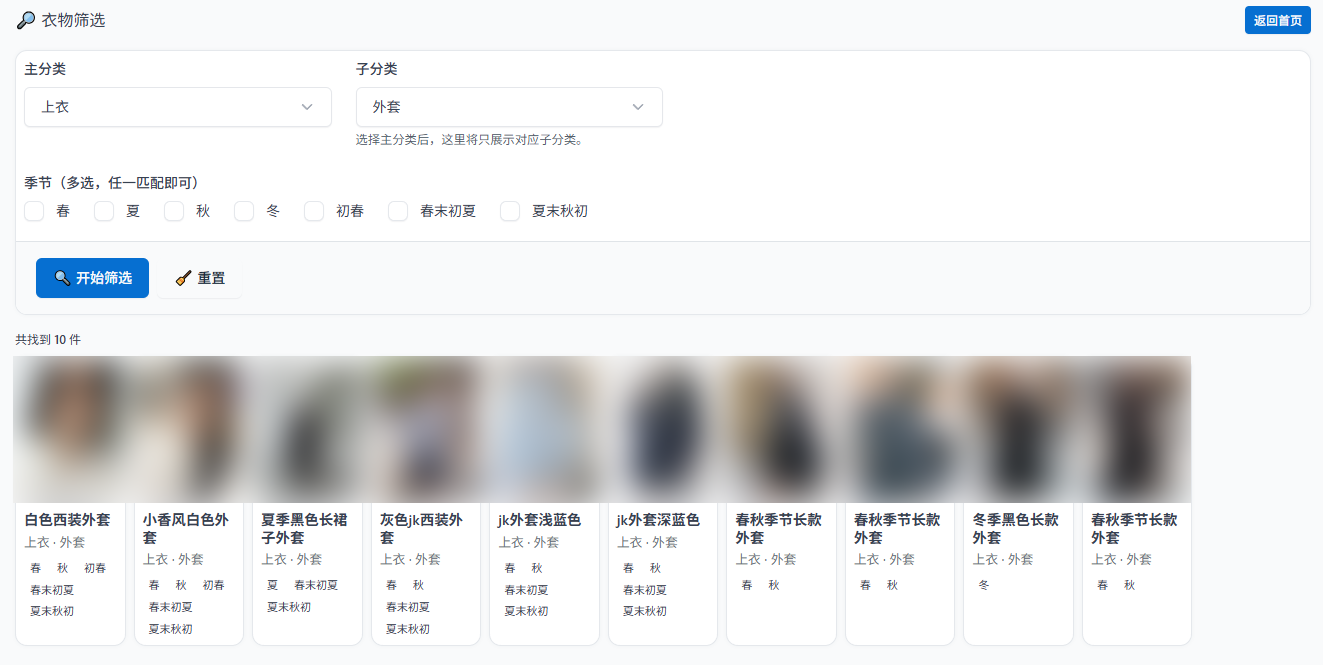
Task: Open the 子分类 dropdown showing 外套
Action: pyautogui.click(x=509, y=107)
